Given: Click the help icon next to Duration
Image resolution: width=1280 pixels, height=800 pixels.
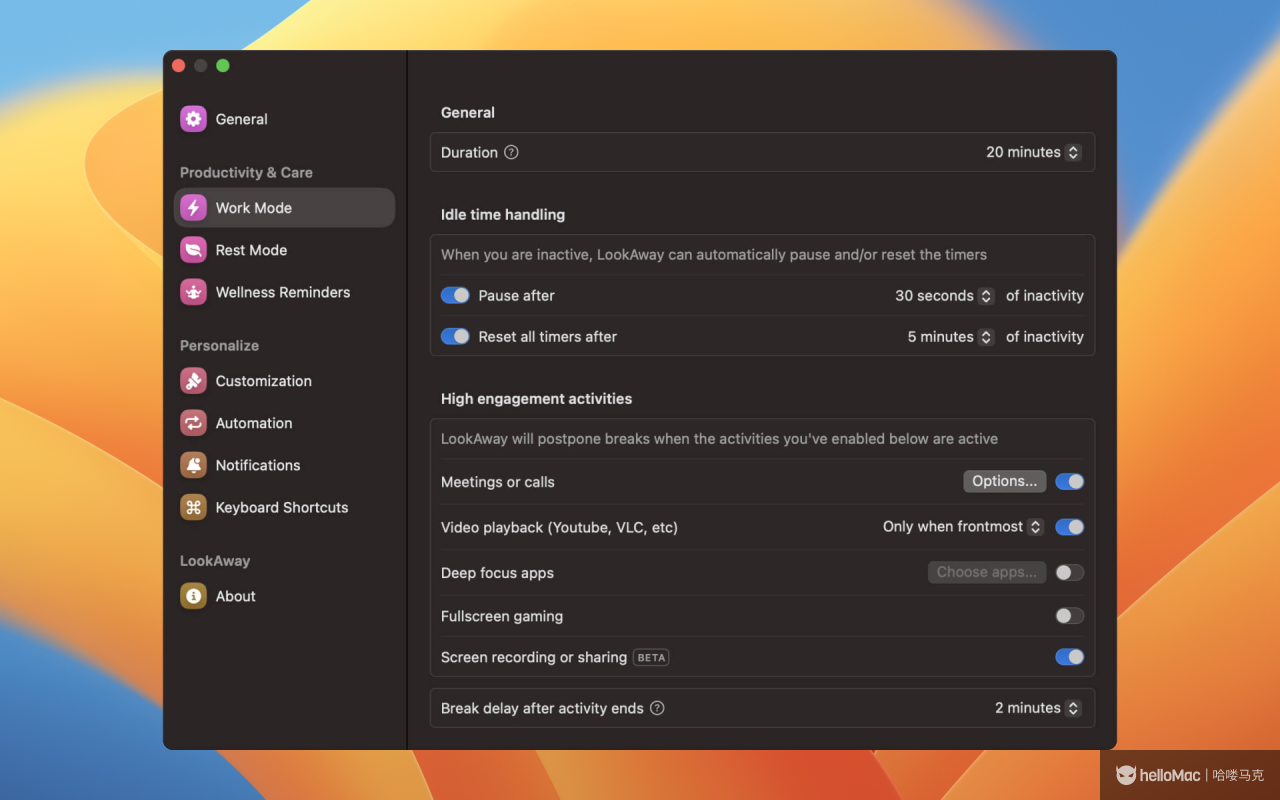Looking at the screenshot, I should tap(511, 152).
